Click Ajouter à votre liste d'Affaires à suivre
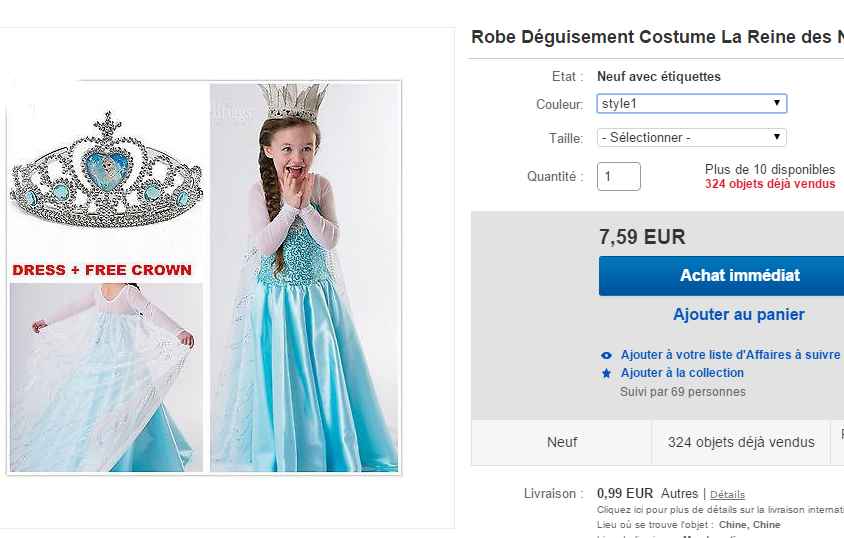Image resolution: width=844 pixels, height=538 pixels. point(730,355)
